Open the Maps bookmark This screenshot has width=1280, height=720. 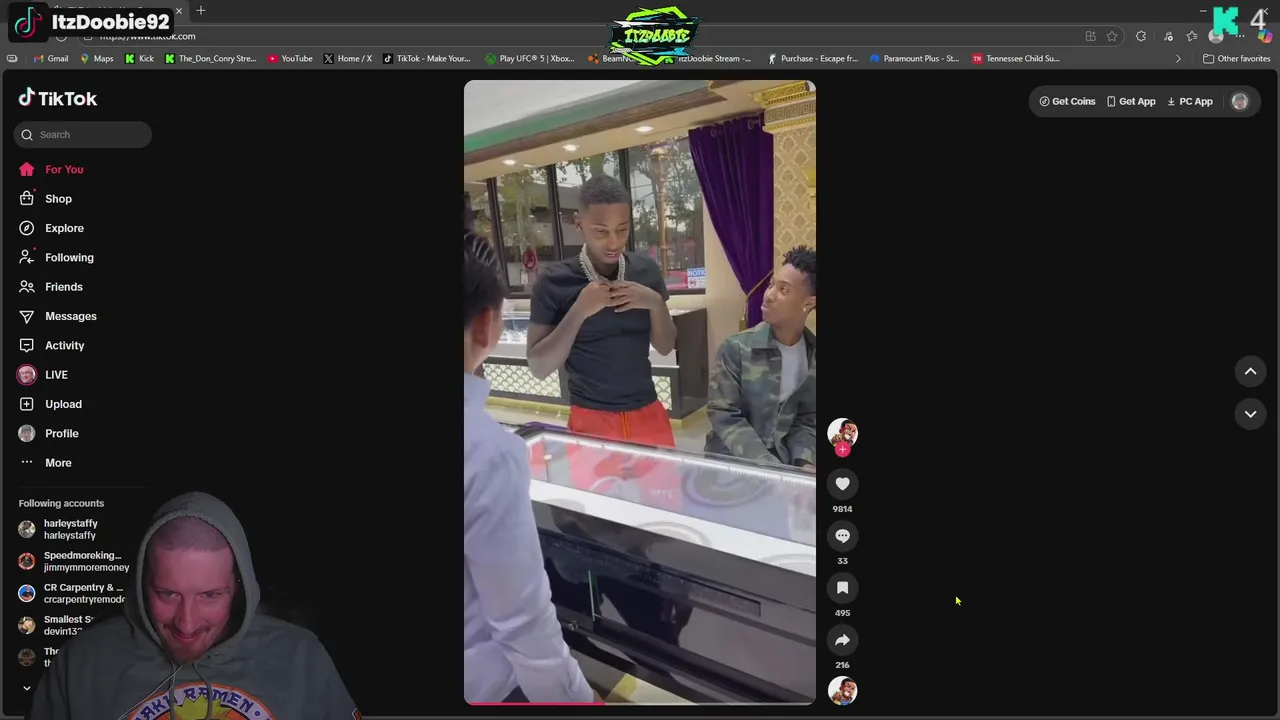pyautogui.click(x=97, y=59)
